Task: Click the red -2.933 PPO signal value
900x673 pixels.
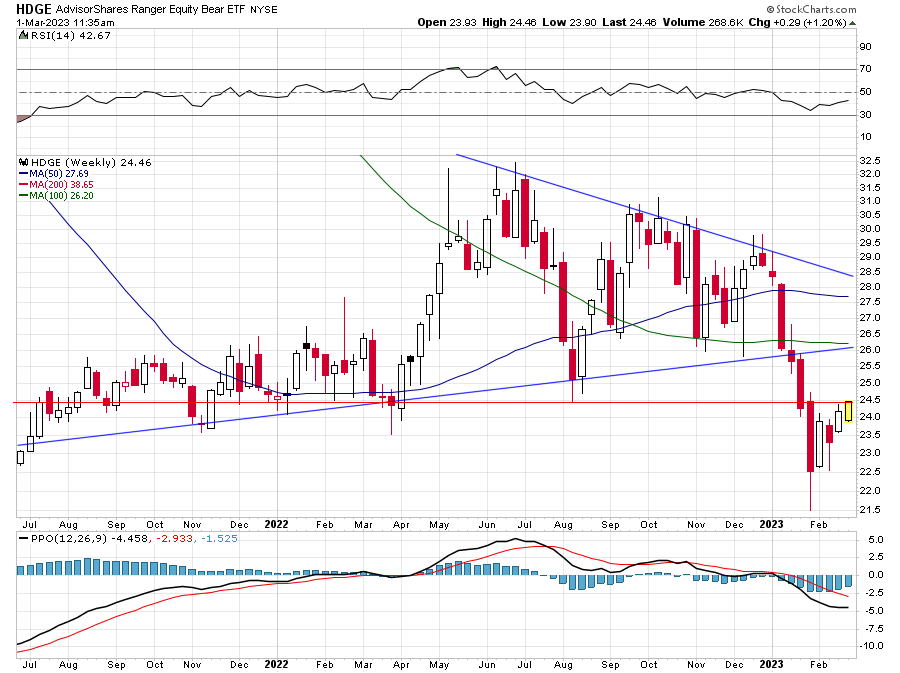Action: (x=174, y=539)
